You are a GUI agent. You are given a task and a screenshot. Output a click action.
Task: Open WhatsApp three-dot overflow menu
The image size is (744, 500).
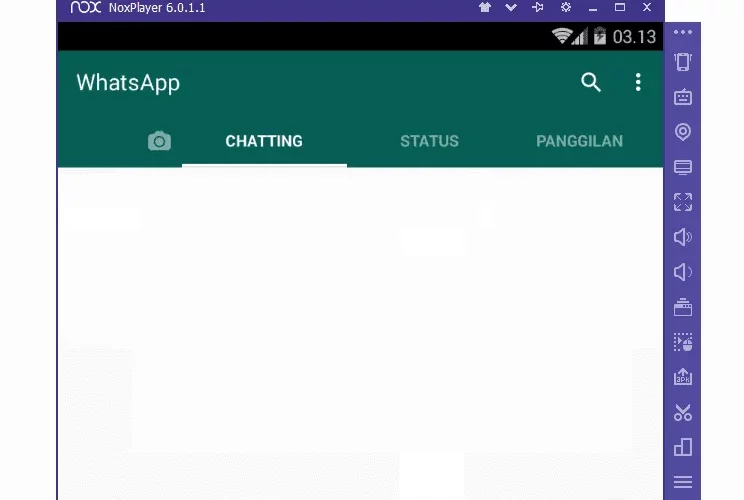pos(638,82)
